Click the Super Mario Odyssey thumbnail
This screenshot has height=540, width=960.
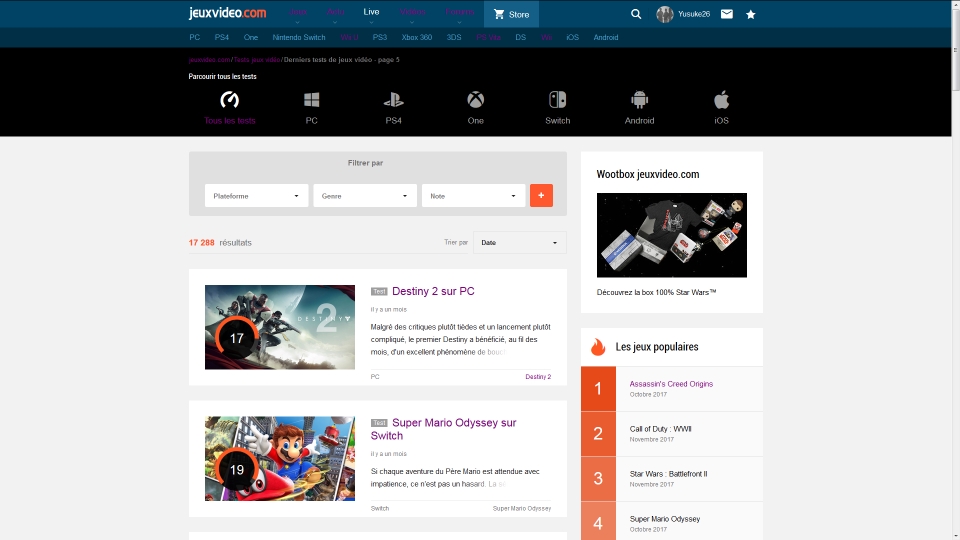pos(280,459)
